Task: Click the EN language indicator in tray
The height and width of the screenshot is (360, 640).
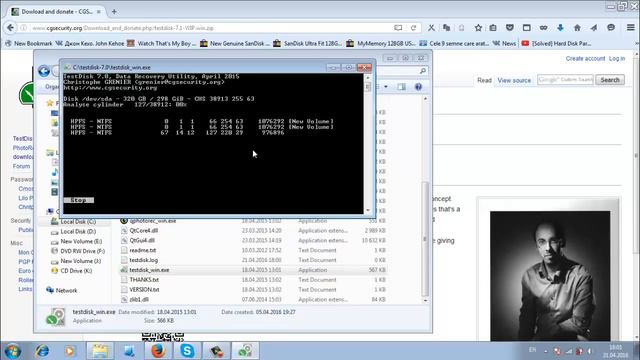Action: [x=532, y=350]
